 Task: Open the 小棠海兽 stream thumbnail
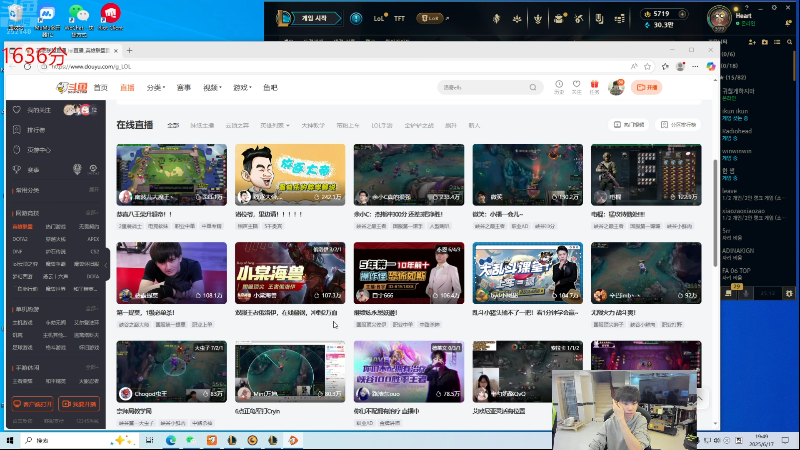[290, 273]
